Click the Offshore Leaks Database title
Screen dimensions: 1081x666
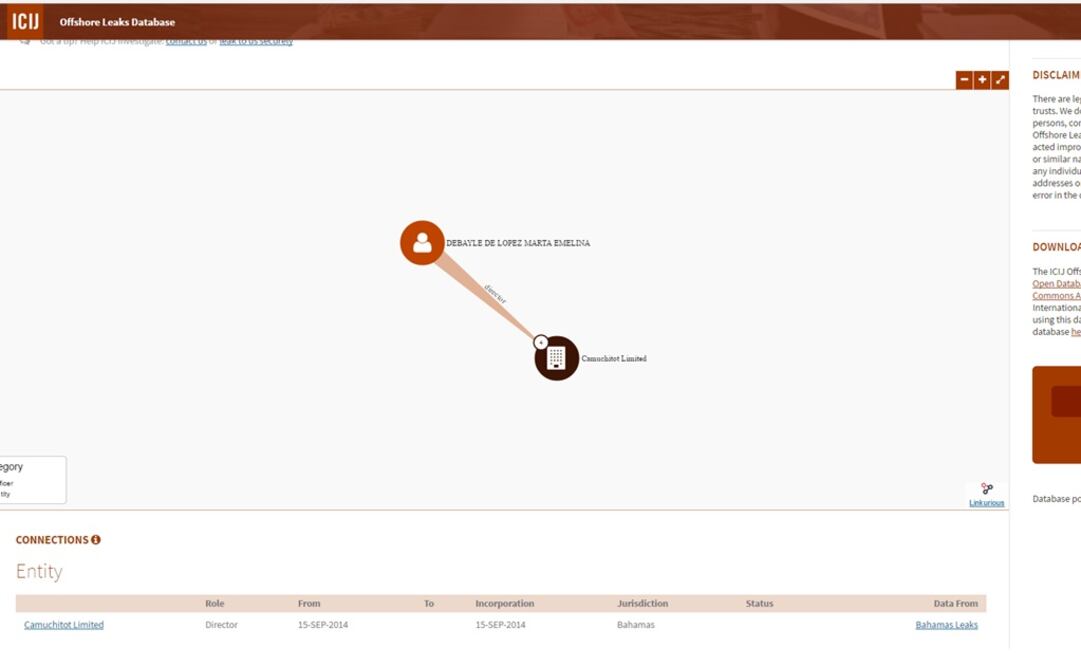(x=117, y=22)
